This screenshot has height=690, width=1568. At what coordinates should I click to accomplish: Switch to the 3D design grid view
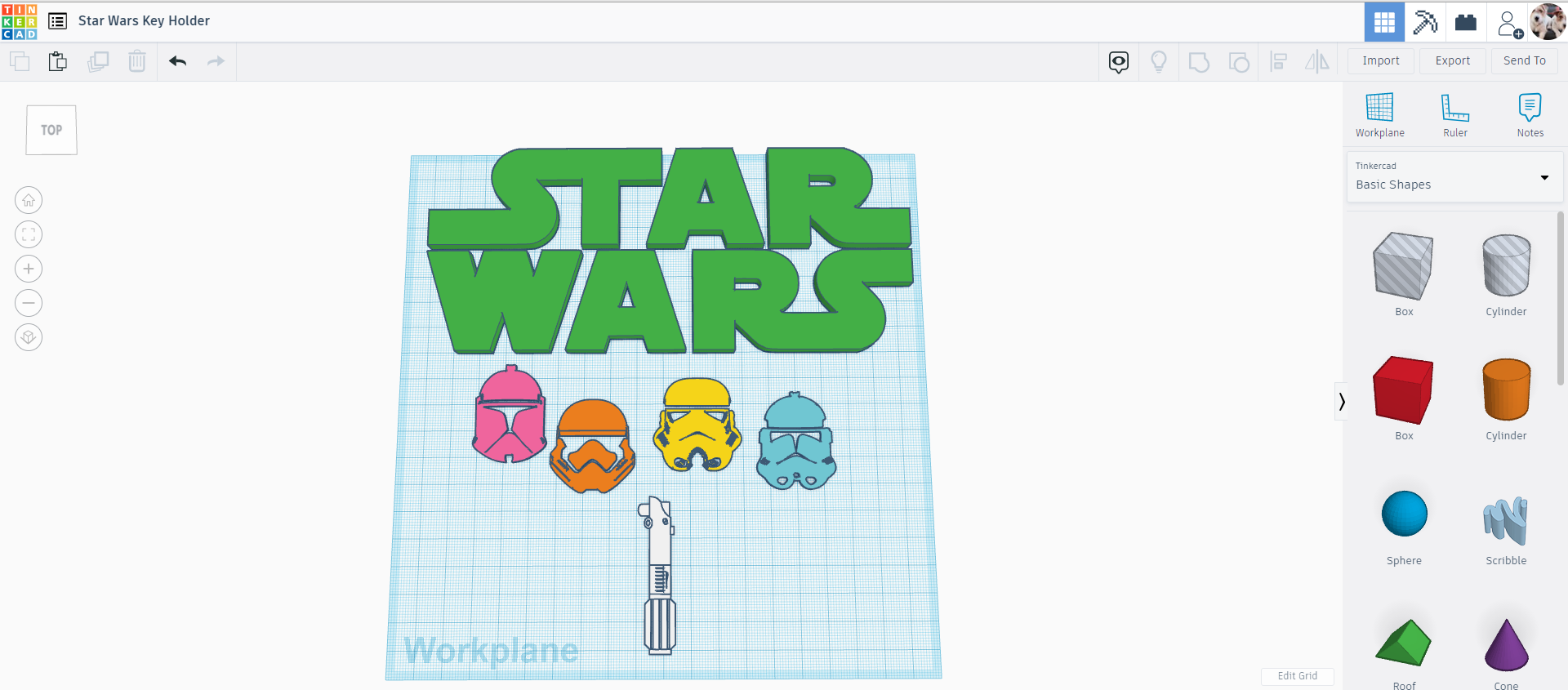coord(1384,22)
